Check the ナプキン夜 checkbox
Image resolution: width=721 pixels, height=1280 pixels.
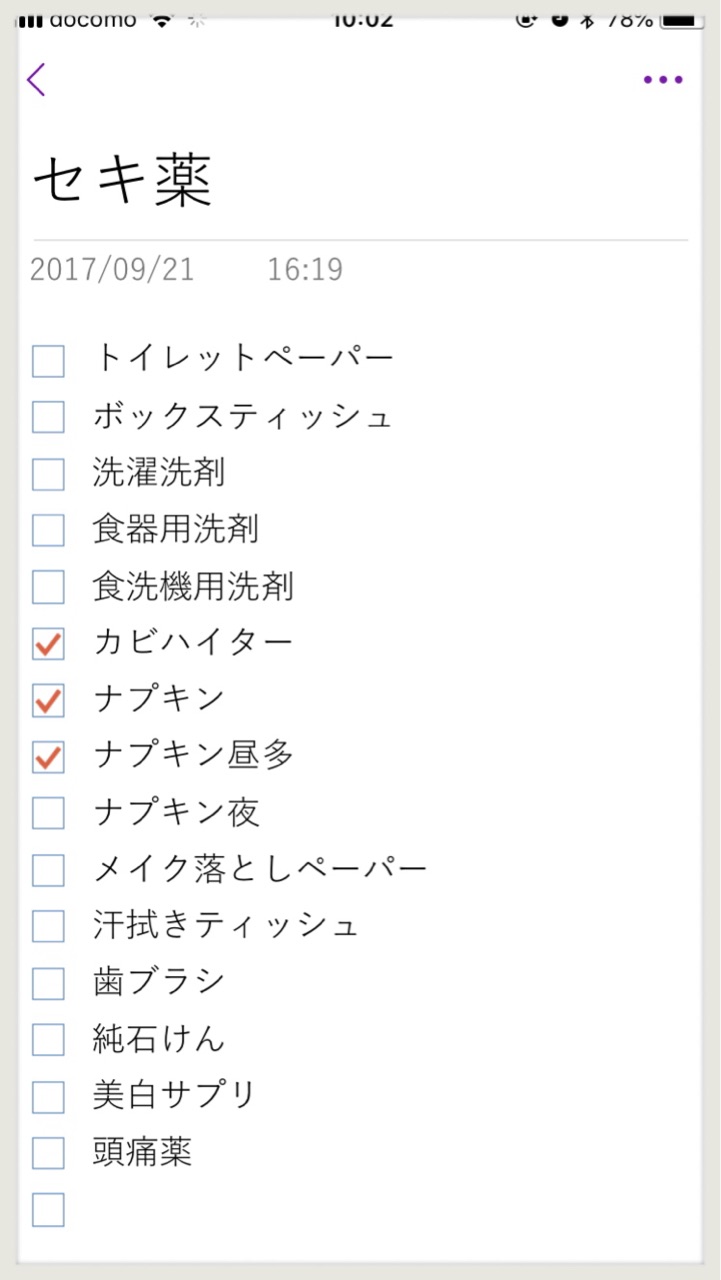(48, 813)
